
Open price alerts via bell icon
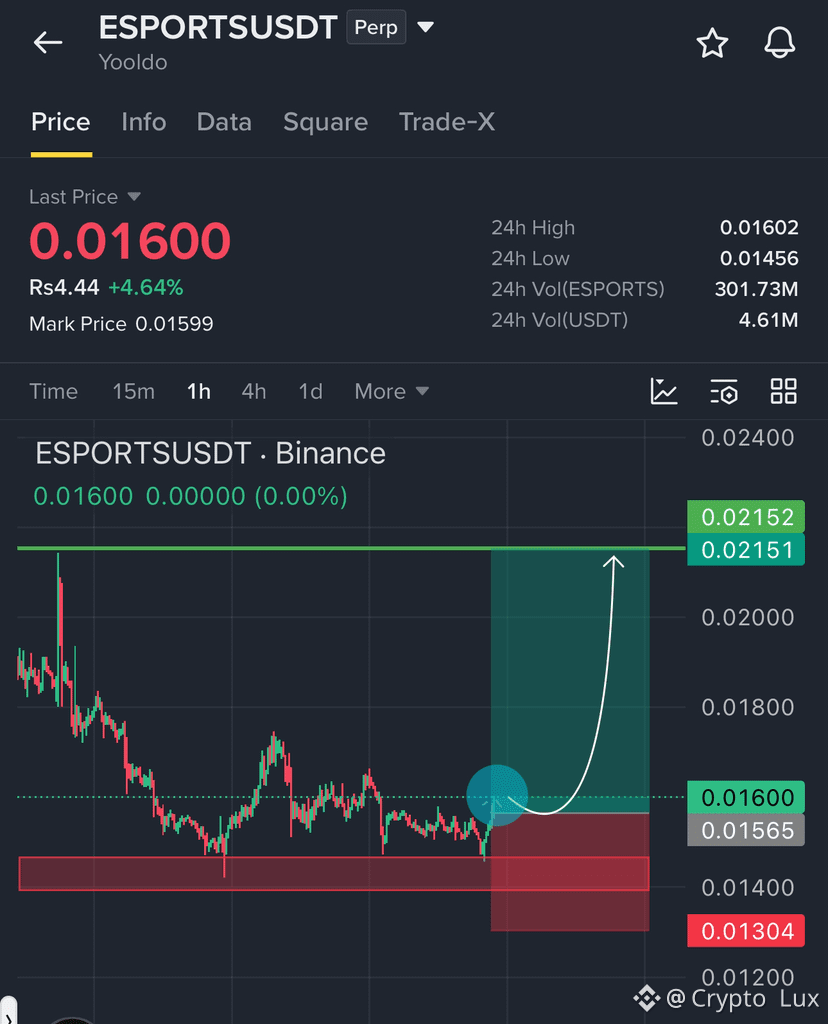[x=780, y=43]
